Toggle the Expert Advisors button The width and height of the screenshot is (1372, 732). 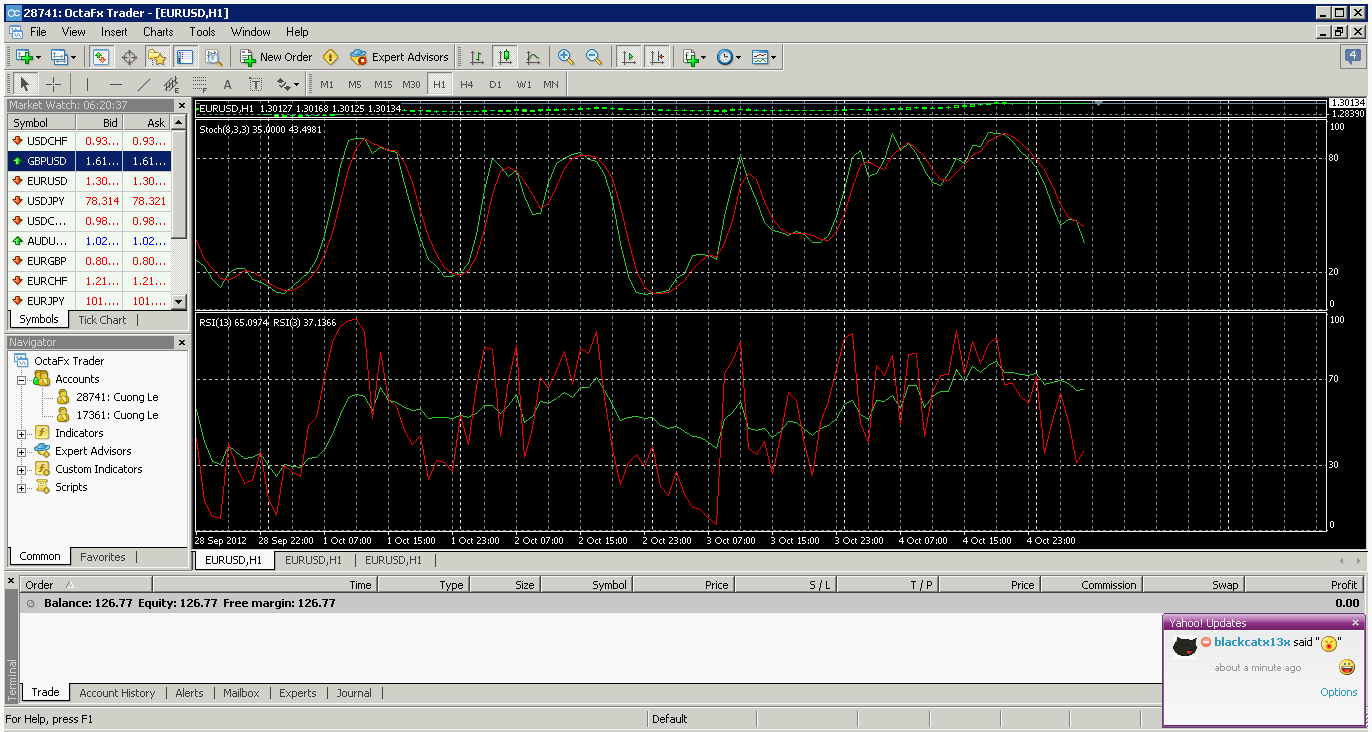400,57
